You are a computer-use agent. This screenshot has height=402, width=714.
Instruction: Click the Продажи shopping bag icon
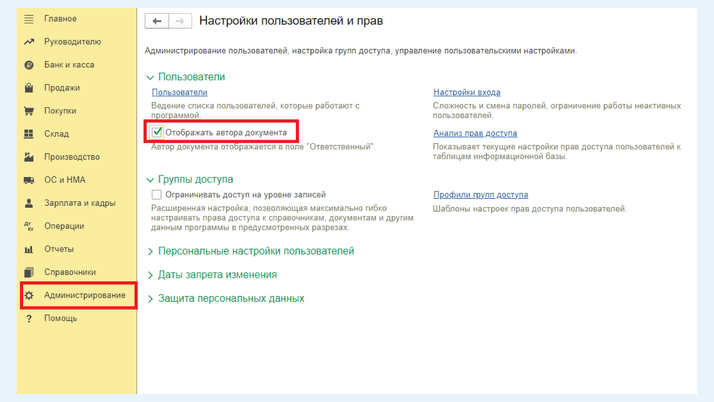pos(29,88)
